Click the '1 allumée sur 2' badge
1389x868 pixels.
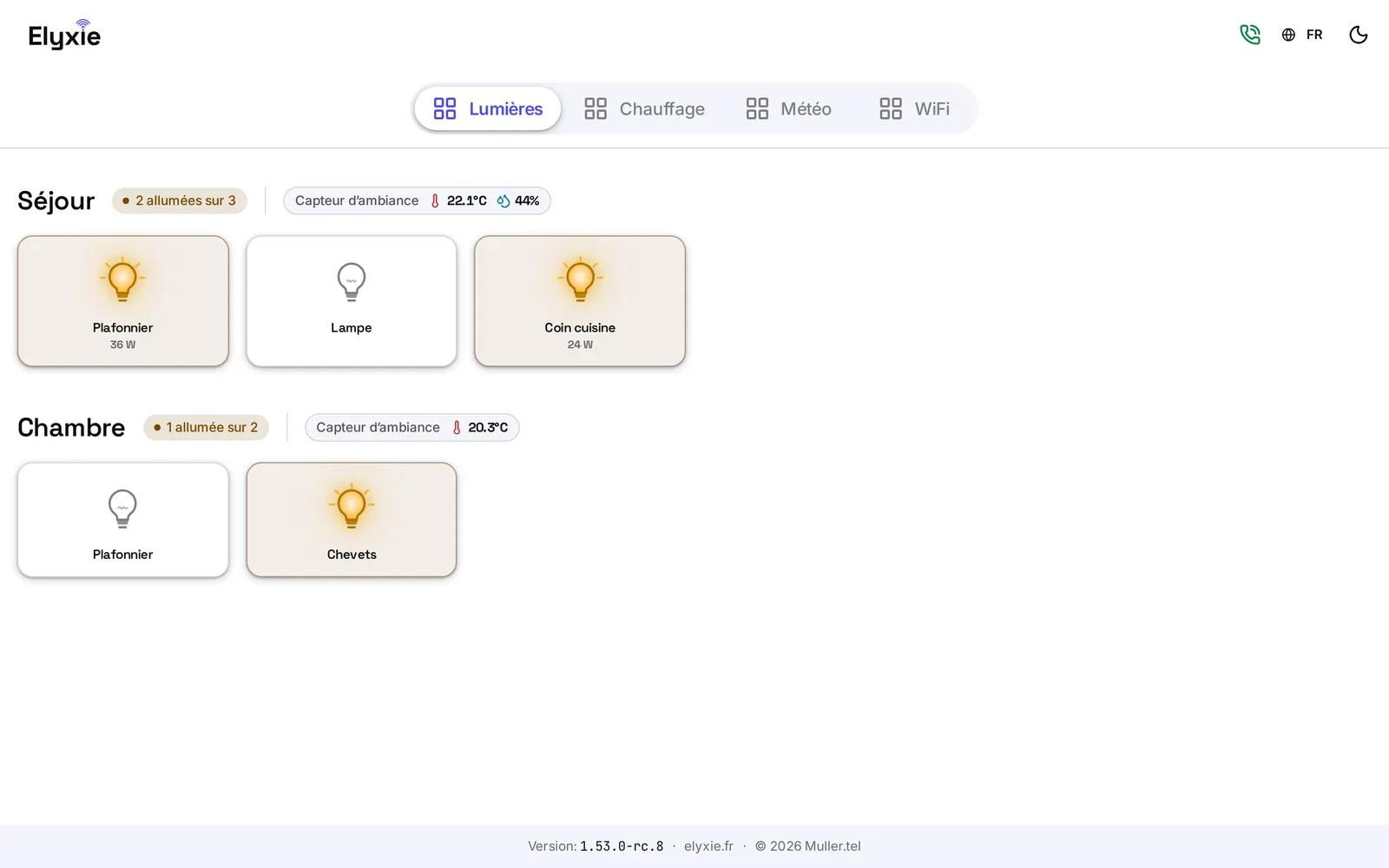(x=207, y=427)
